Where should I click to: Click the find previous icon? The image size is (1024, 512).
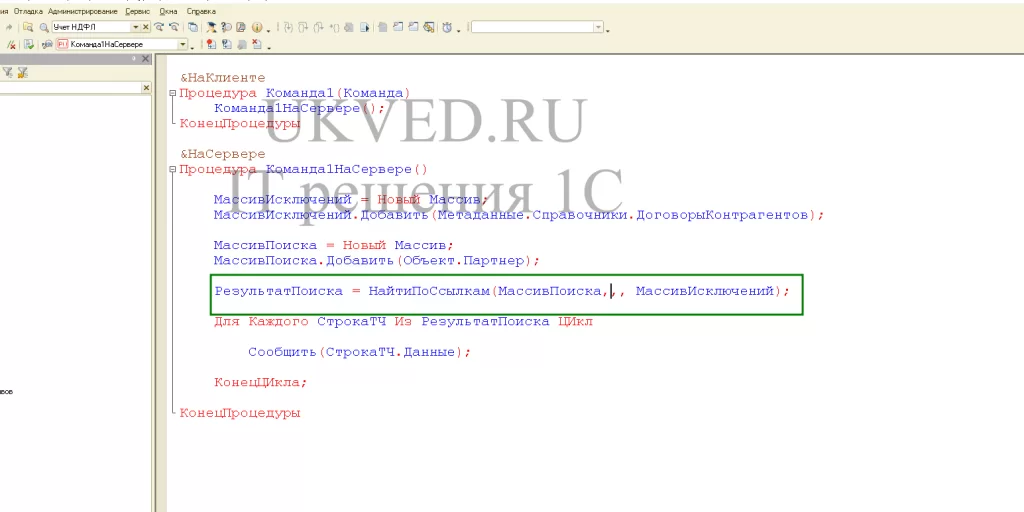[175, 28]
